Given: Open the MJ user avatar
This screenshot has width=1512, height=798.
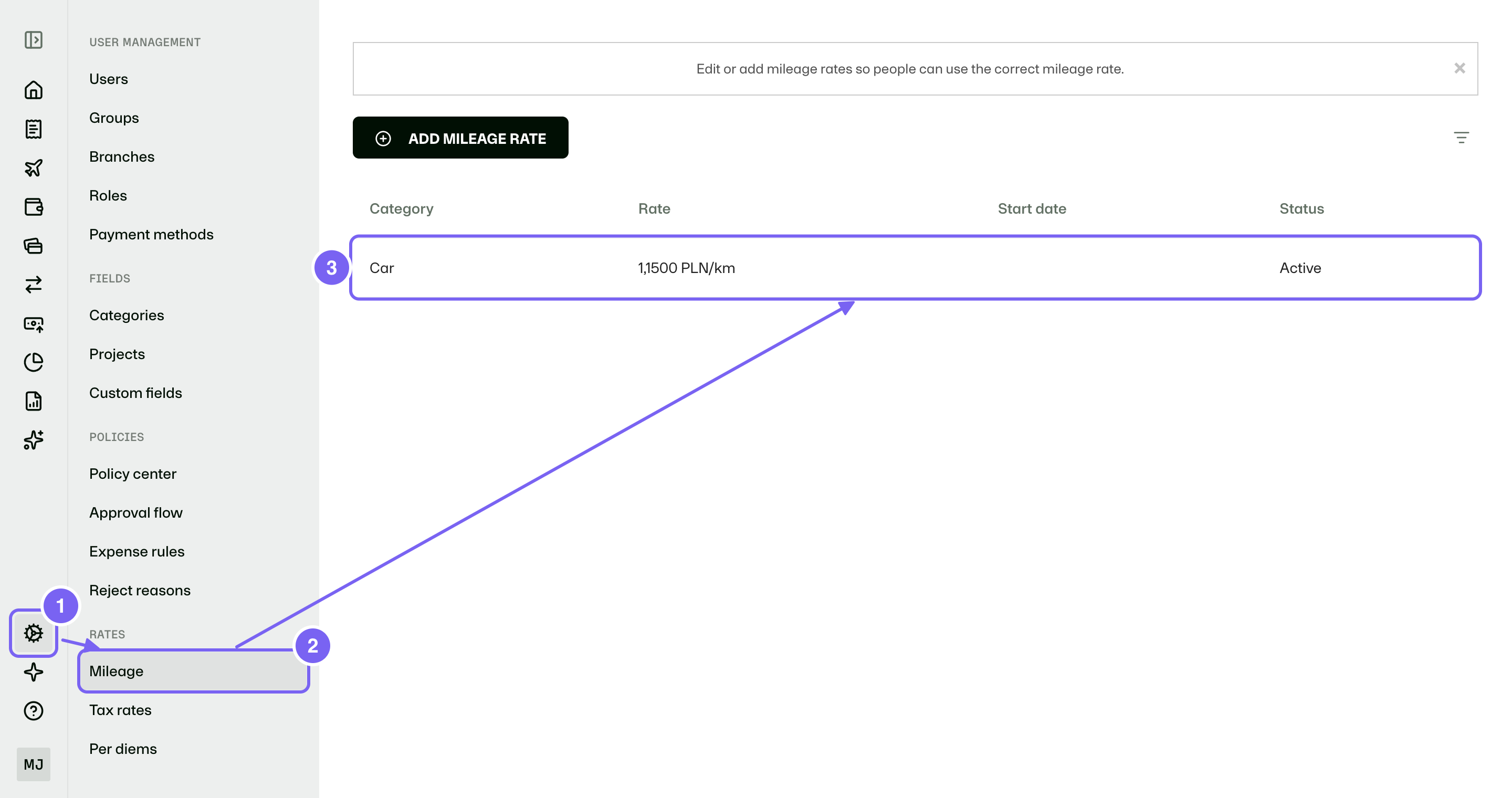Looking at the screenshot, I should pyautogui.click(x=34, y=764).
